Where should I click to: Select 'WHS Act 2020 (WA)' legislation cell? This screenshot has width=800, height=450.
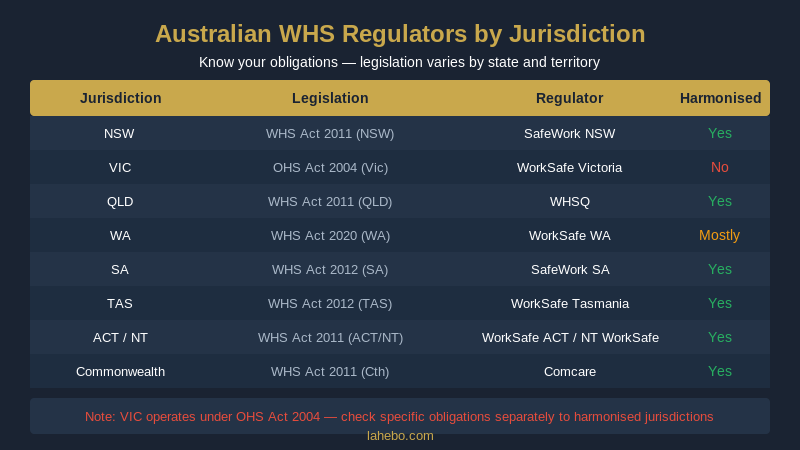330,236
